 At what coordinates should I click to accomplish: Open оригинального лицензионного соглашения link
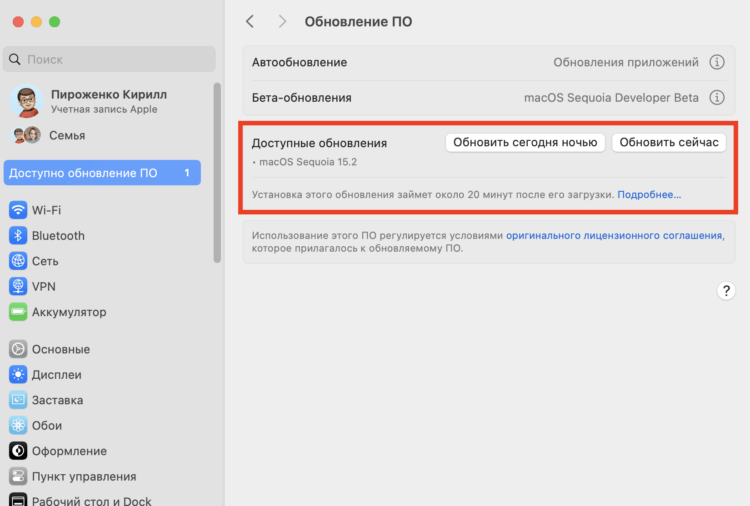click(x=614, y=235)
